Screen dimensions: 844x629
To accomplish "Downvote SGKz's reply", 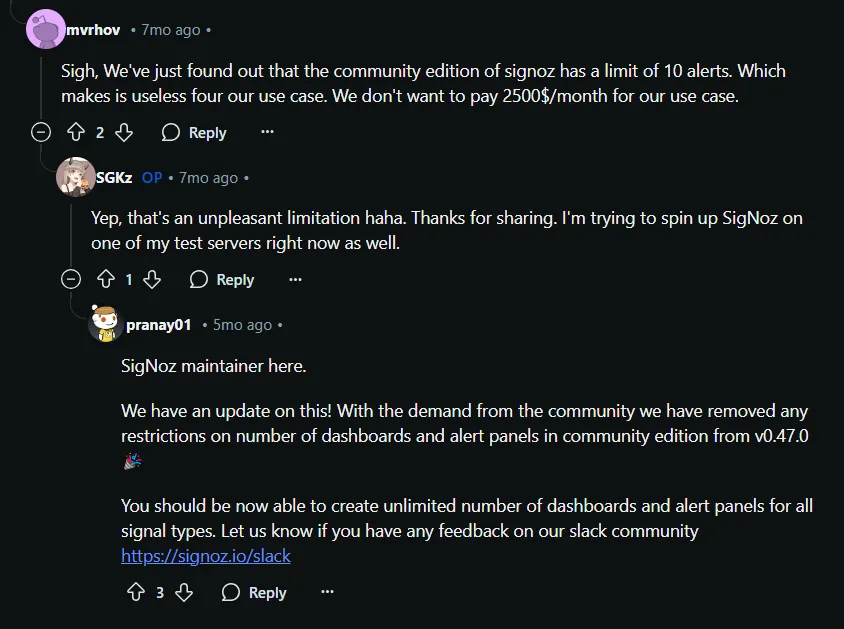I will [x=152, y=280].
